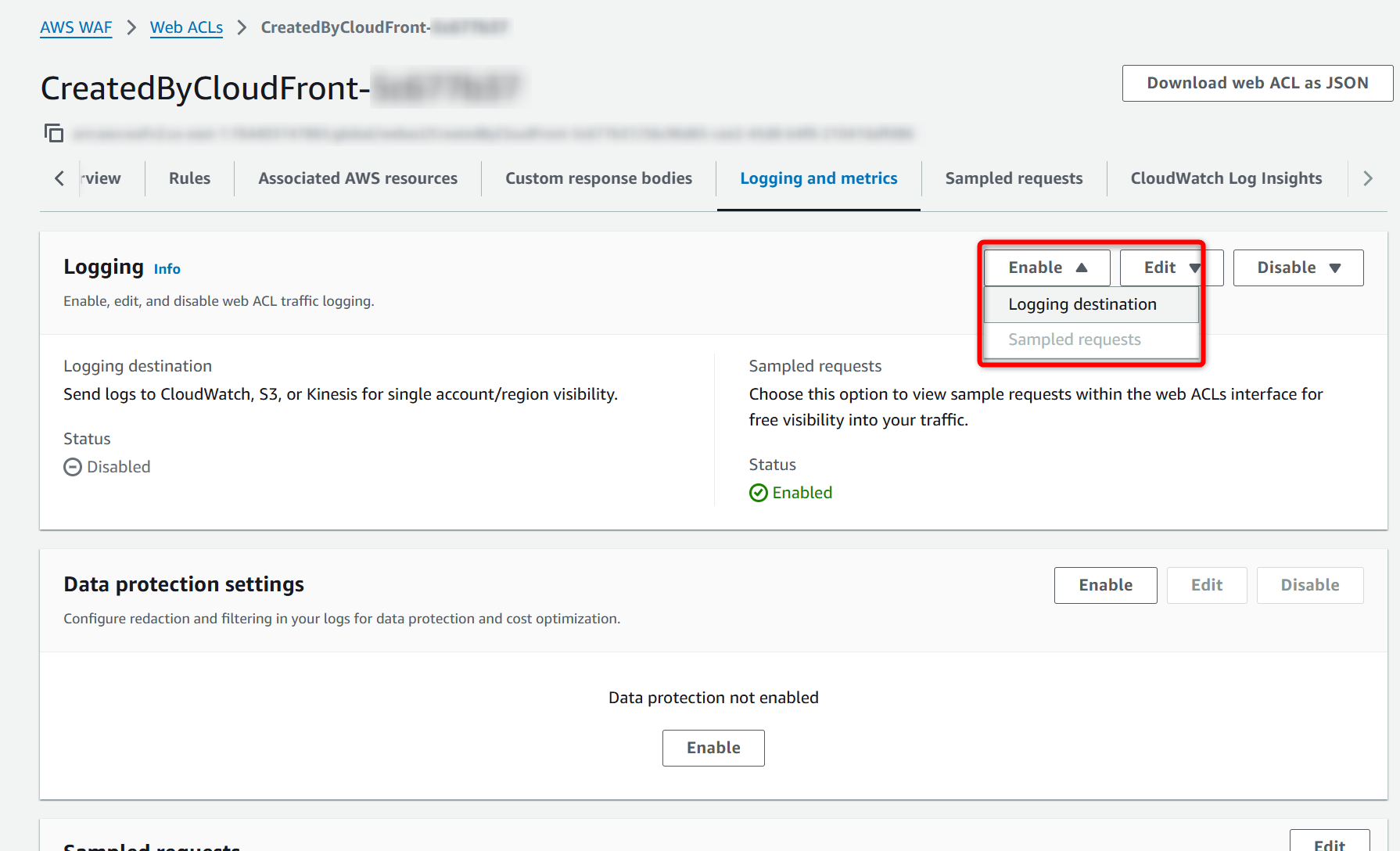Open the Sampled requests tab
This screenshot has width=1400, height=851.
click(1014, 178)
